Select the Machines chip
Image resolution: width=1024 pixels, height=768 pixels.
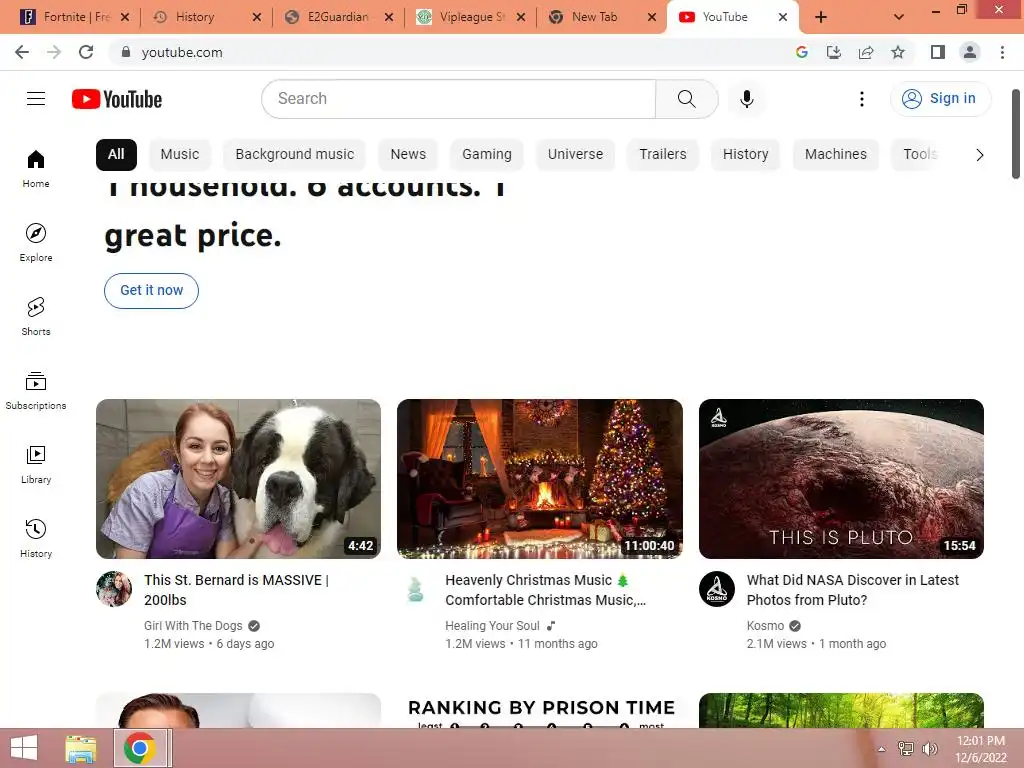click(x=836, y=155)
